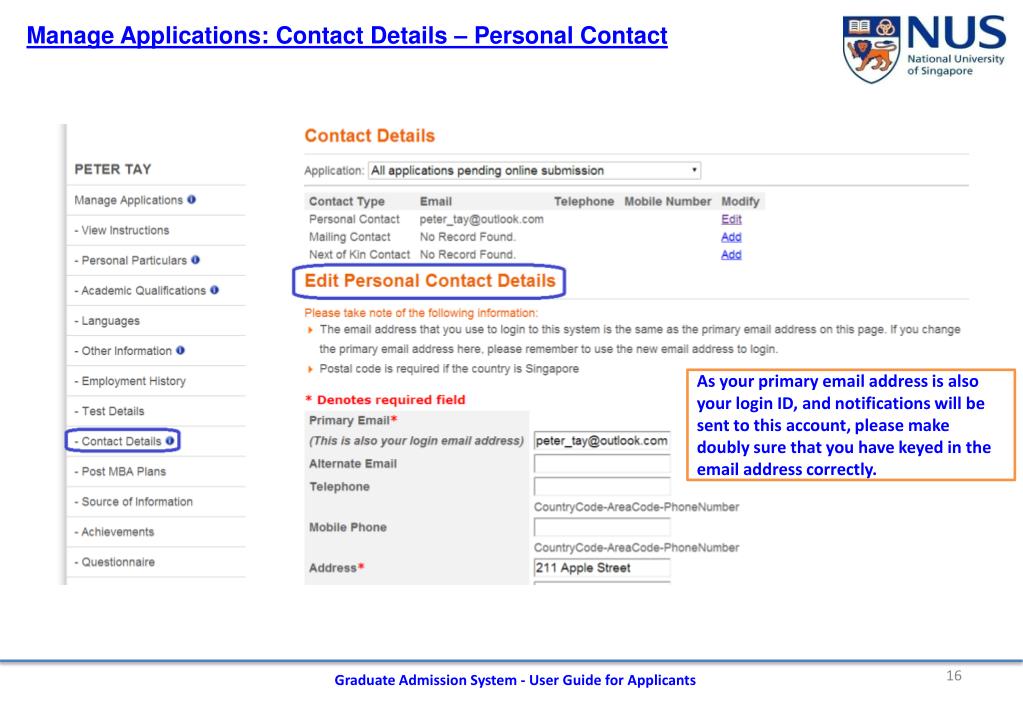Screen dimensions: 1023x708
Task: Click the Contact Type column header
Action: click(347, 202)
